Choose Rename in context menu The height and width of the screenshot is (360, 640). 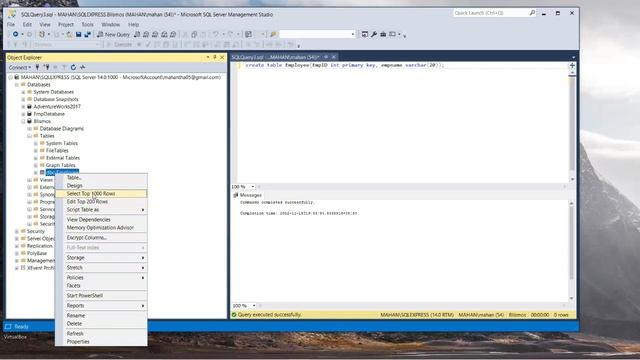tap(101, 316)
